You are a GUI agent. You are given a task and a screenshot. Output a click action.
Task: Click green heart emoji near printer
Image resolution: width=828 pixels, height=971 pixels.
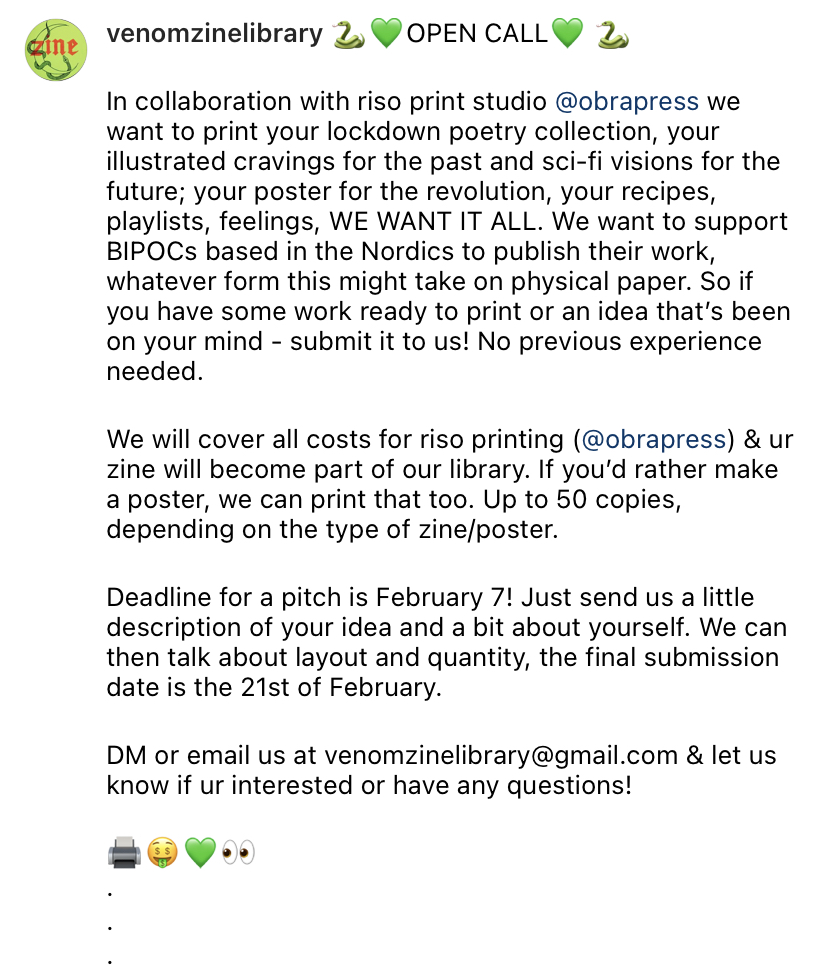(x=200, y=853)
